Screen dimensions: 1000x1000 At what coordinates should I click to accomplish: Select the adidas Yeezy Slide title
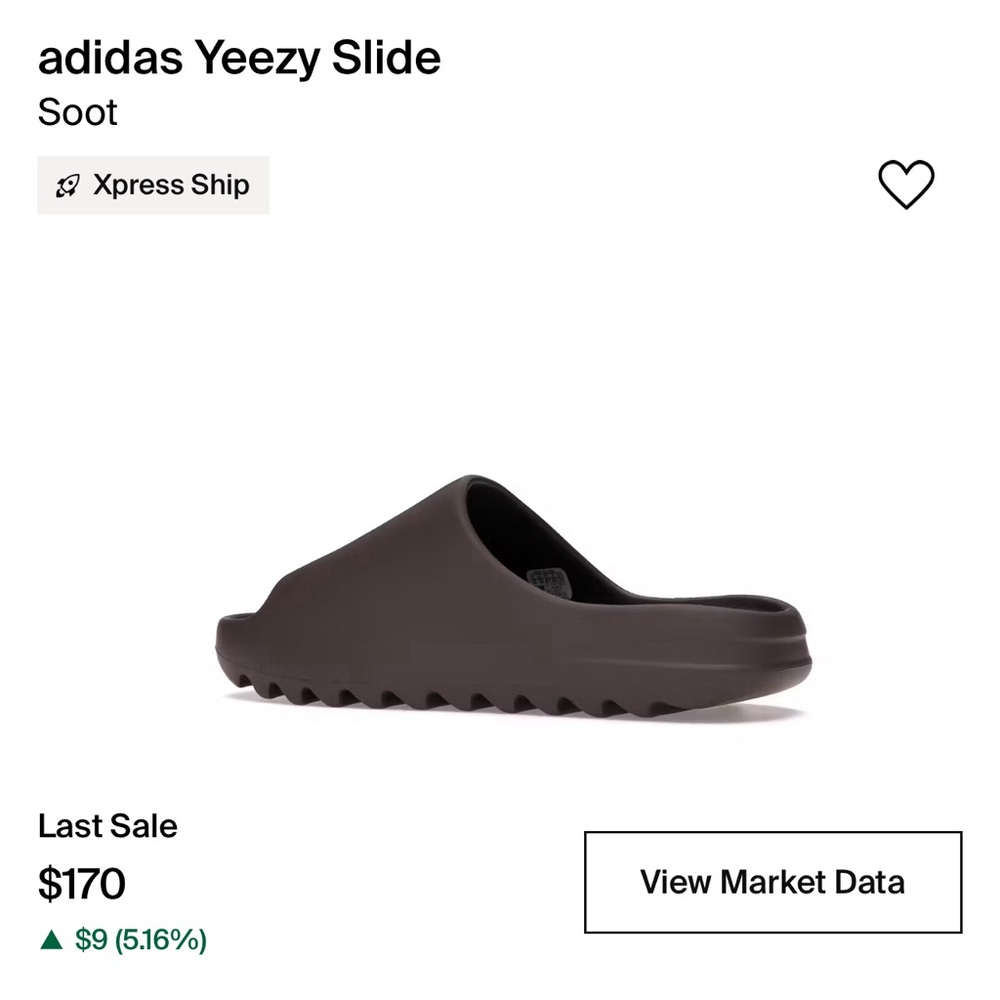(x=239, y=58)
